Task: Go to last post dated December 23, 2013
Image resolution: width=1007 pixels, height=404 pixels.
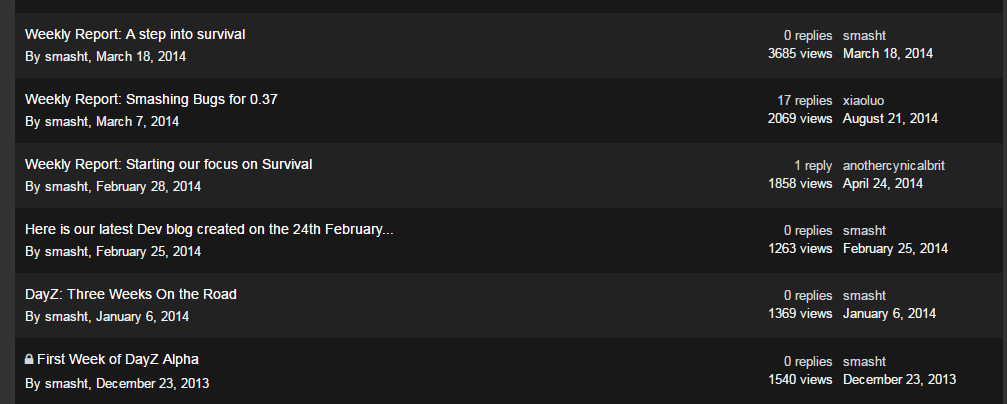Action: pyautogui.click(x=899, y=380)
